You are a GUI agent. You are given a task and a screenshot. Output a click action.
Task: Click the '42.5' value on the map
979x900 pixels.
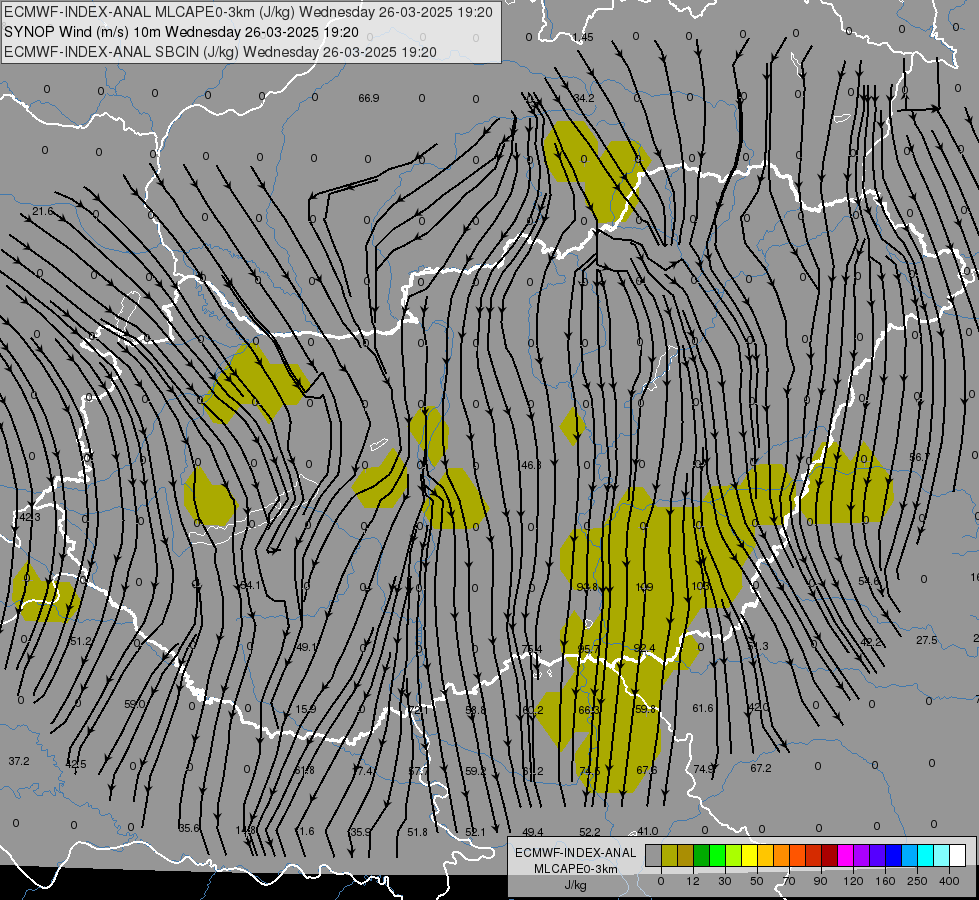(x=76, y=764)
